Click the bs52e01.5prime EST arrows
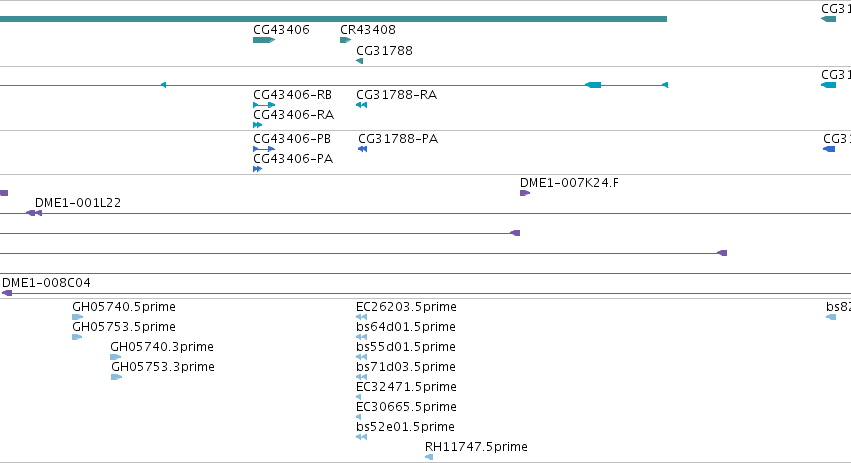Viewport: 851px width, 463px height. [361, 437]
